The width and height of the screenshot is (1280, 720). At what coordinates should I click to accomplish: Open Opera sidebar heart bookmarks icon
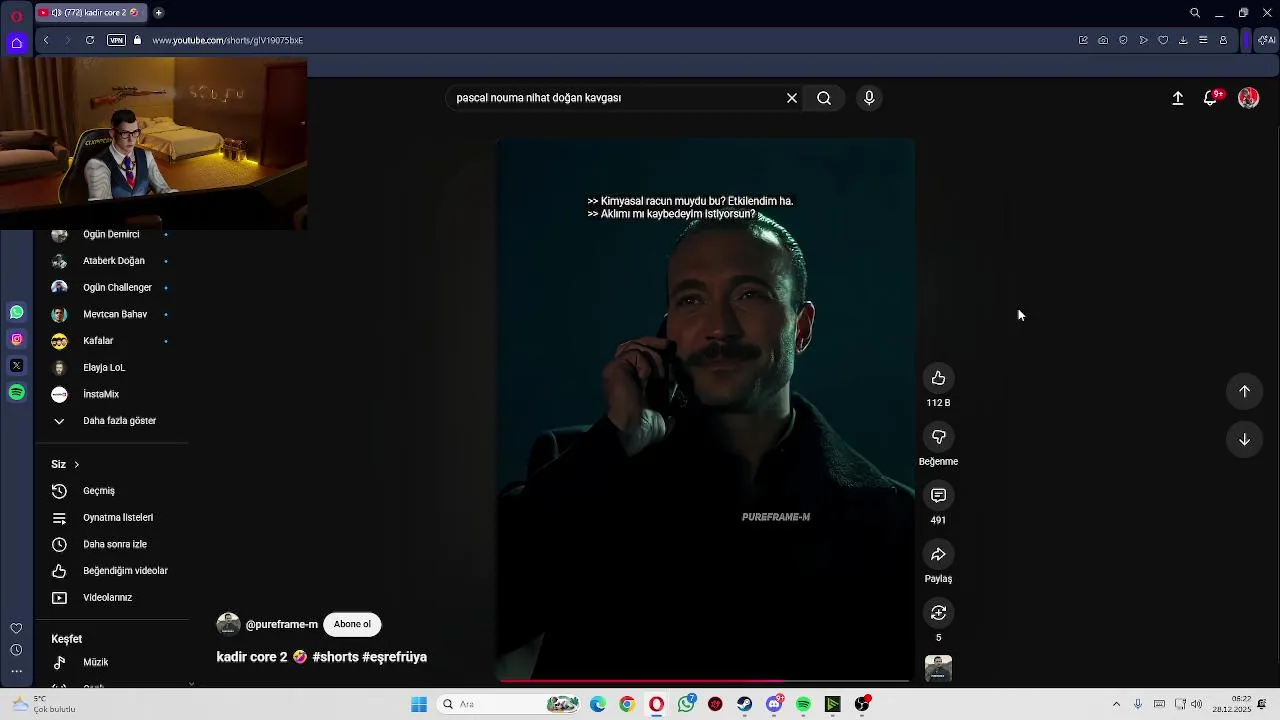[x=16, y=628]
